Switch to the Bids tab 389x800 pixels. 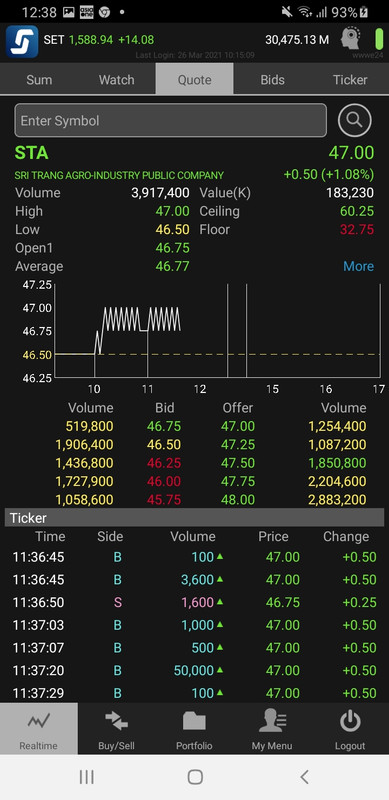point(273,80)
